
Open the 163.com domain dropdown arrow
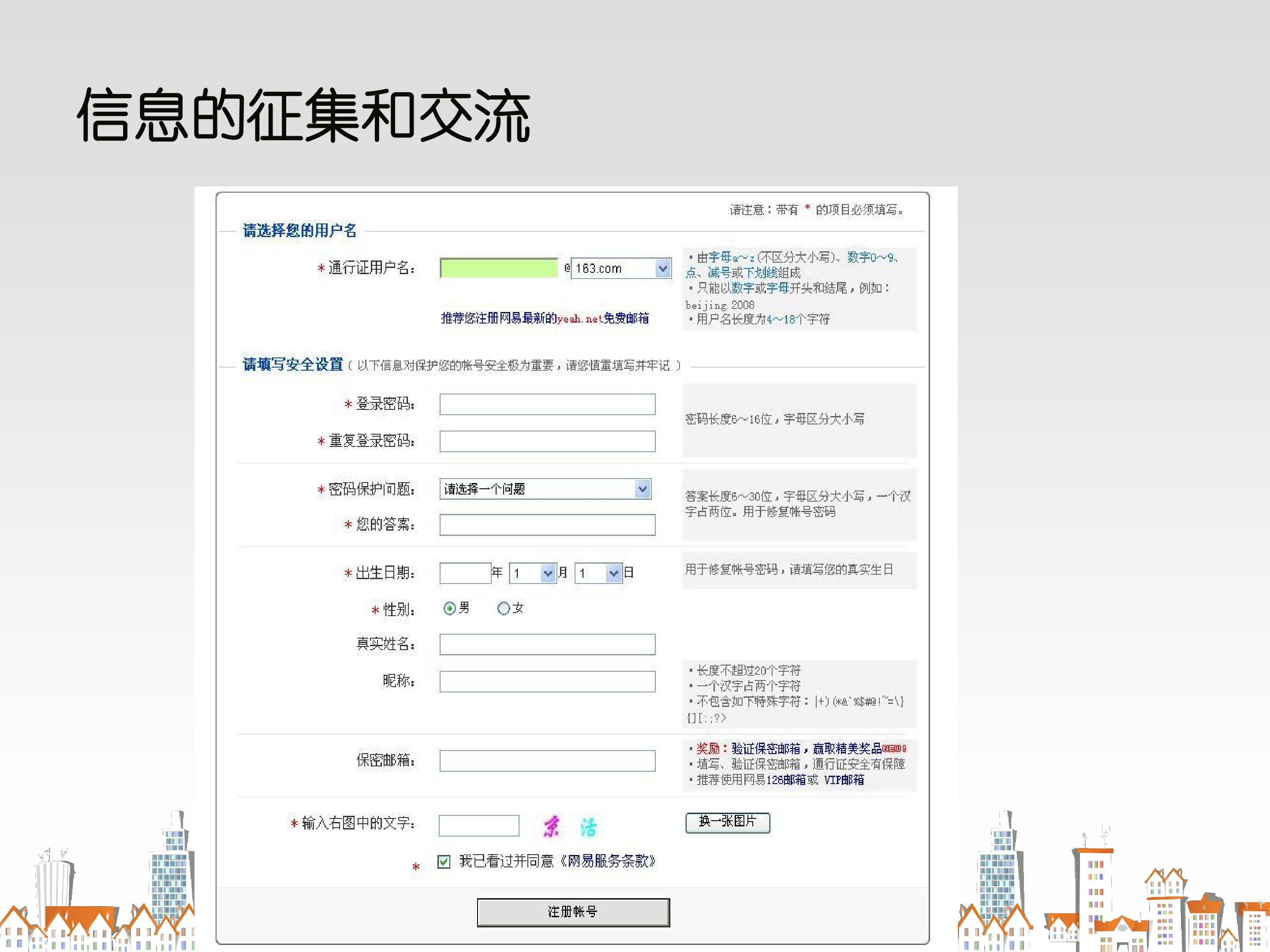(x=662, y=268)
